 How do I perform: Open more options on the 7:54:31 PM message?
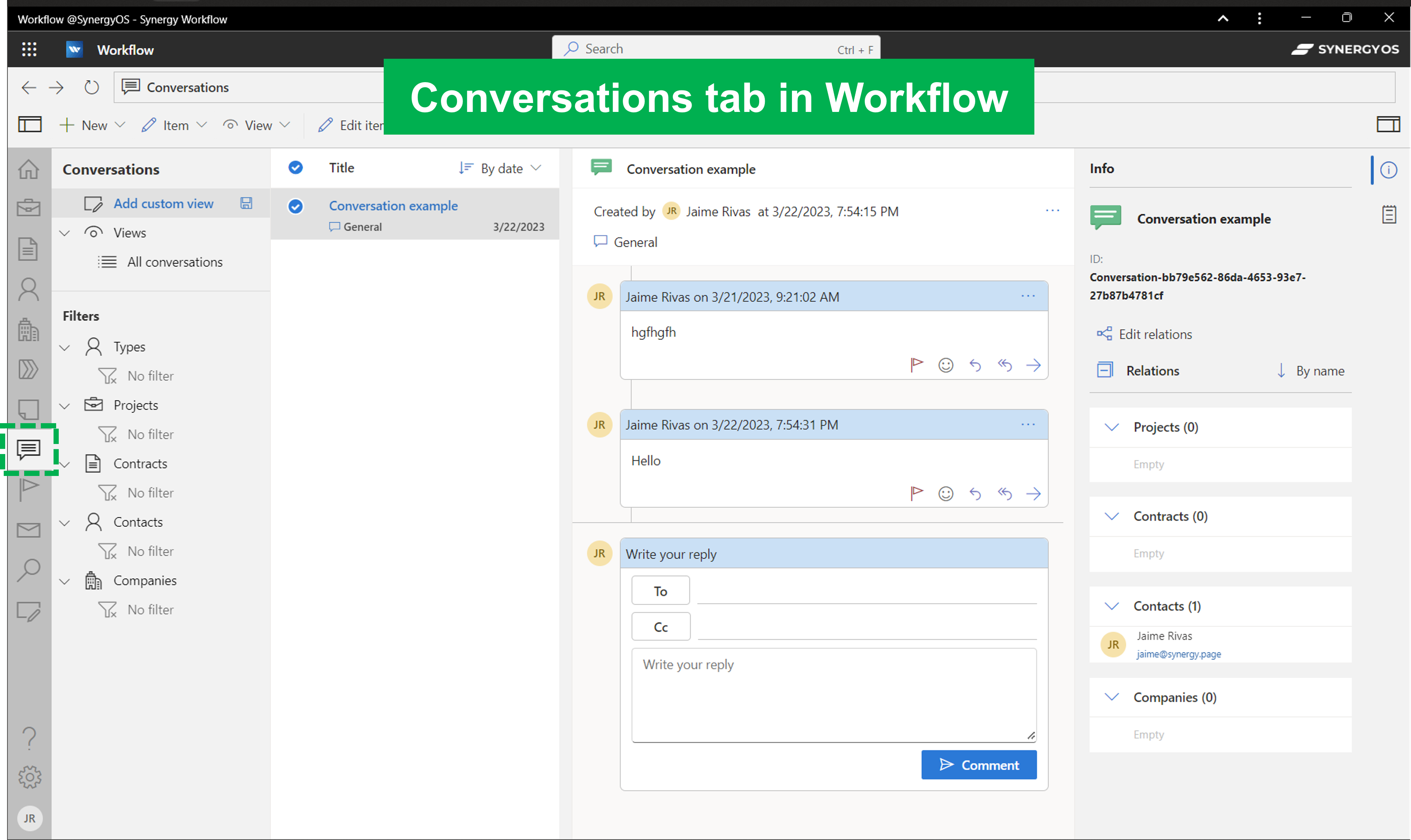1028,425
